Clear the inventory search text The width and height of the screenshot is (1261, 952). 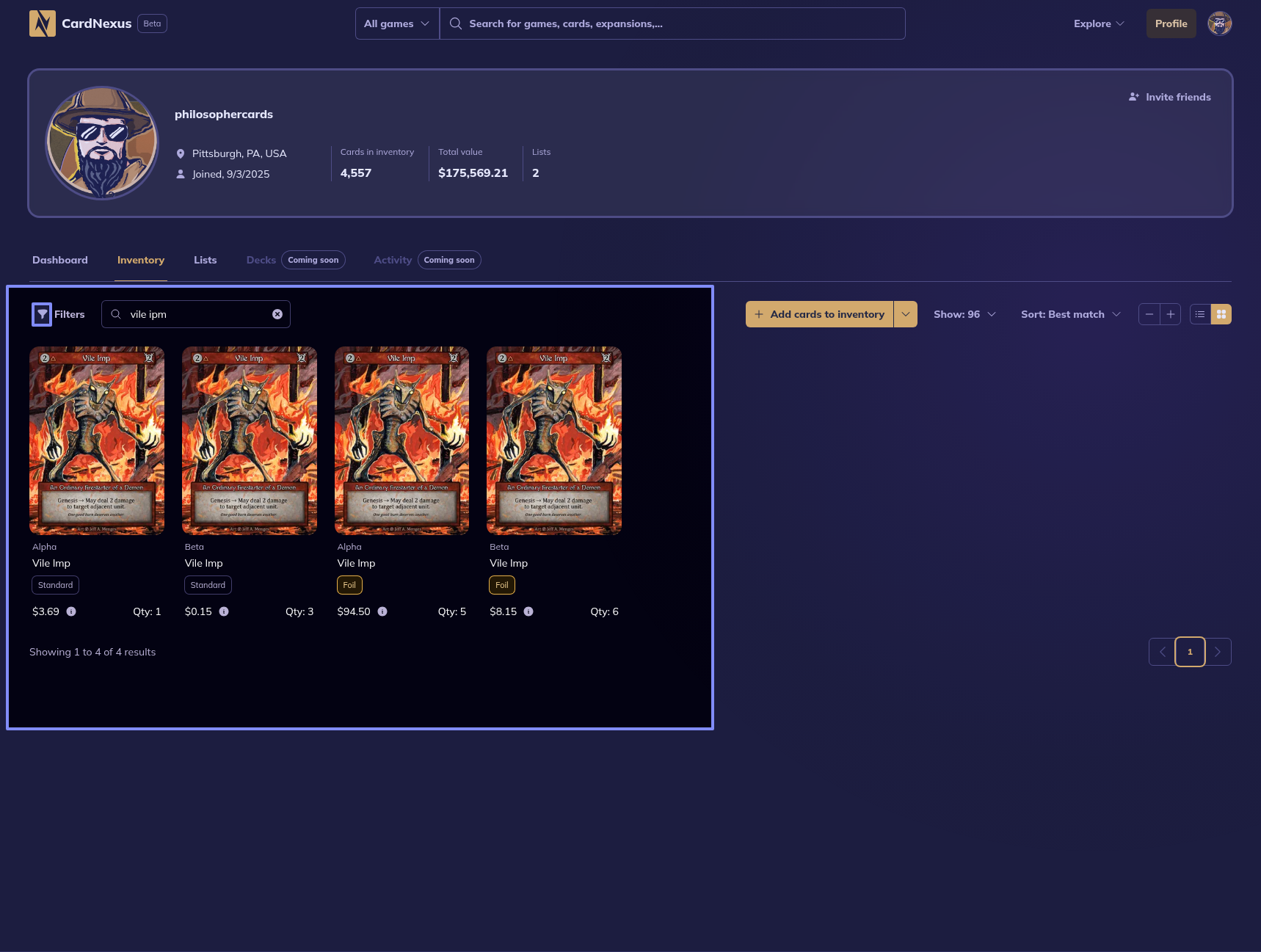[x=277, y=314]
